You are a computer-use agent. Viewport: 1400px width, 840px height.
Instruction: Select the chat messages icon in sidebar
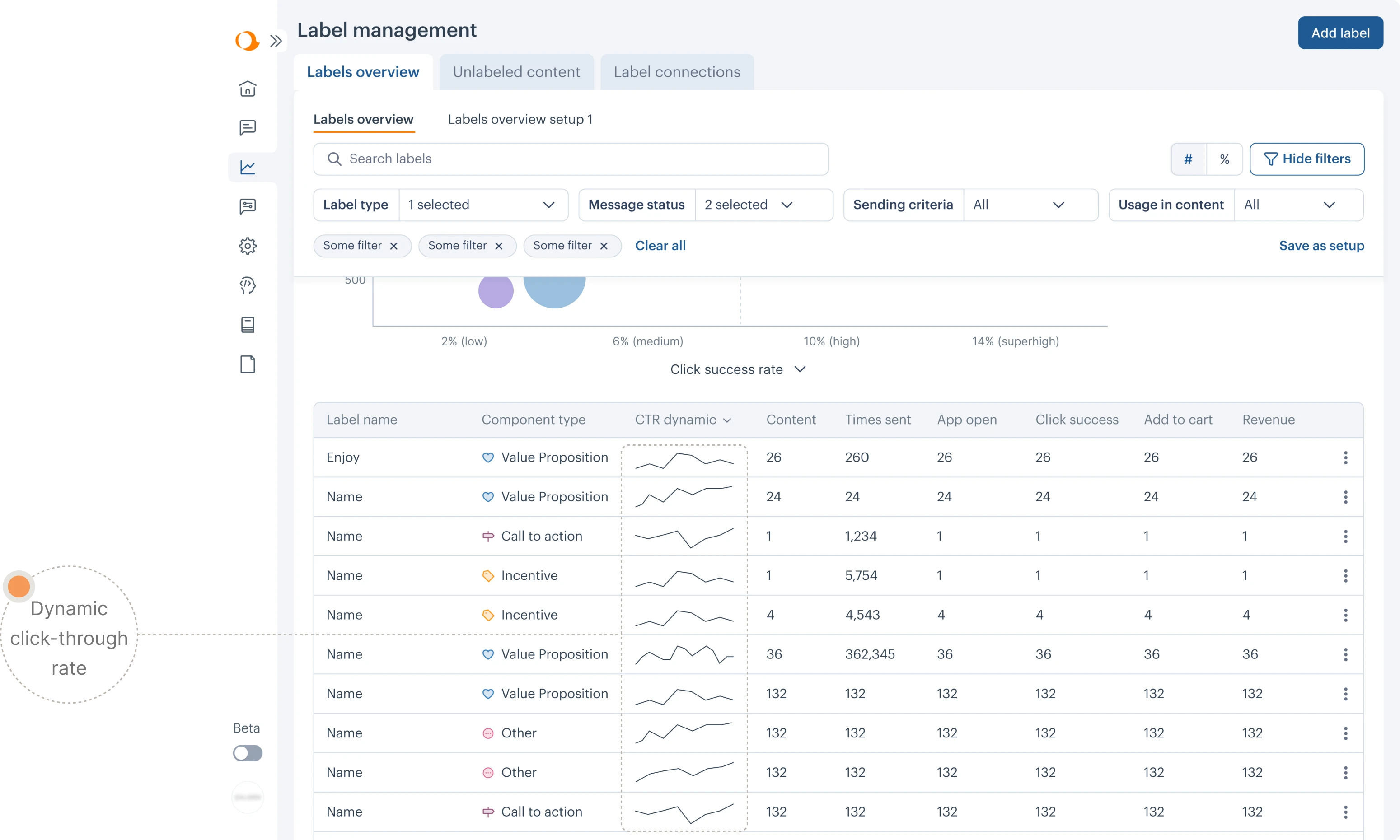pyautogui.click(x=248, y=127)
